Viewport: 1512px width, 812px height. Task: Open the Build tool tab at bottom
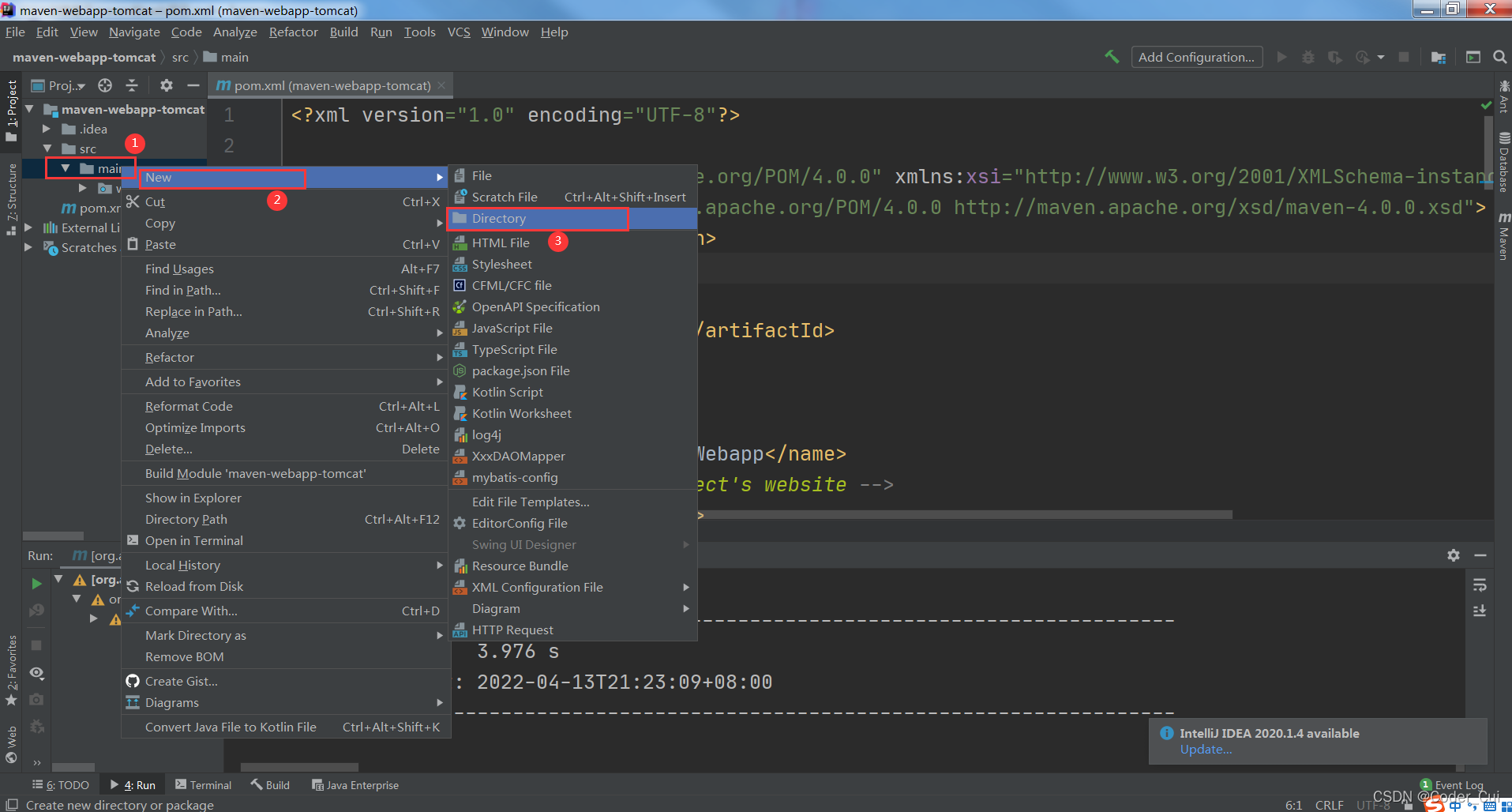(x=271, y=784)
